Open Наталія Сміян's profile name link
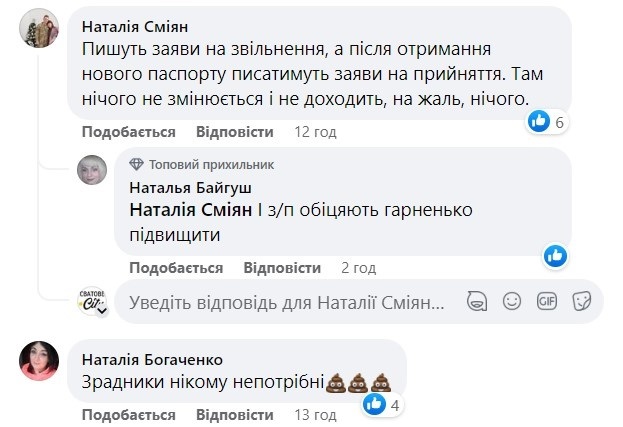623x427 pixels. click(134, 26)
